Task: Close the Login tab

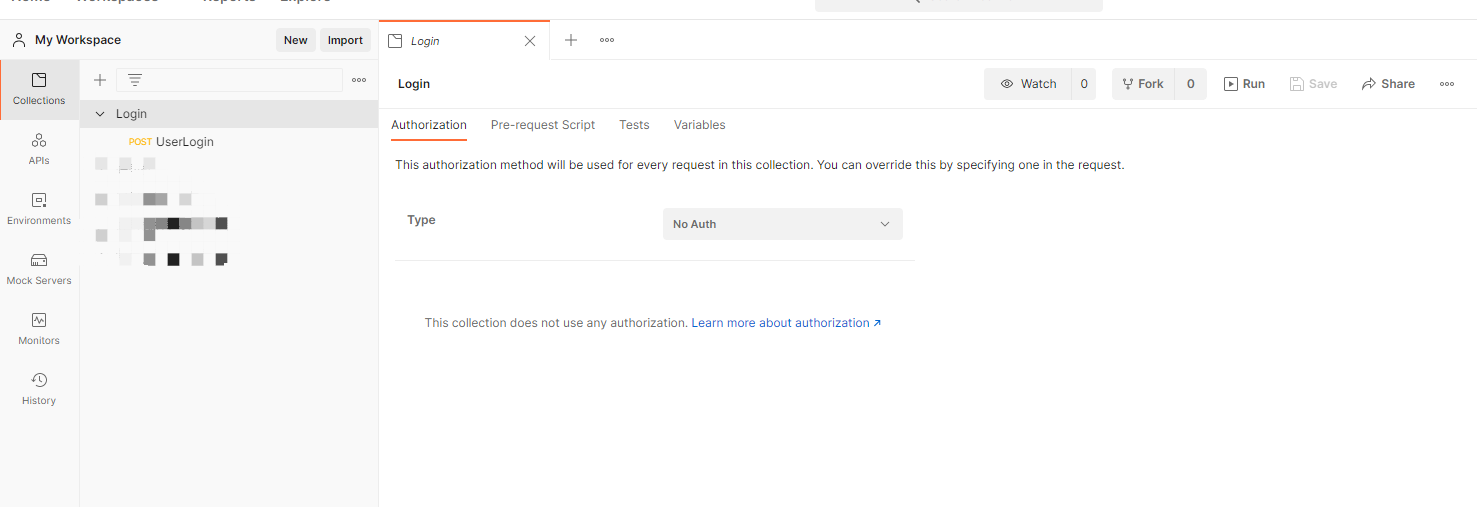Action: tap(530, 41)
